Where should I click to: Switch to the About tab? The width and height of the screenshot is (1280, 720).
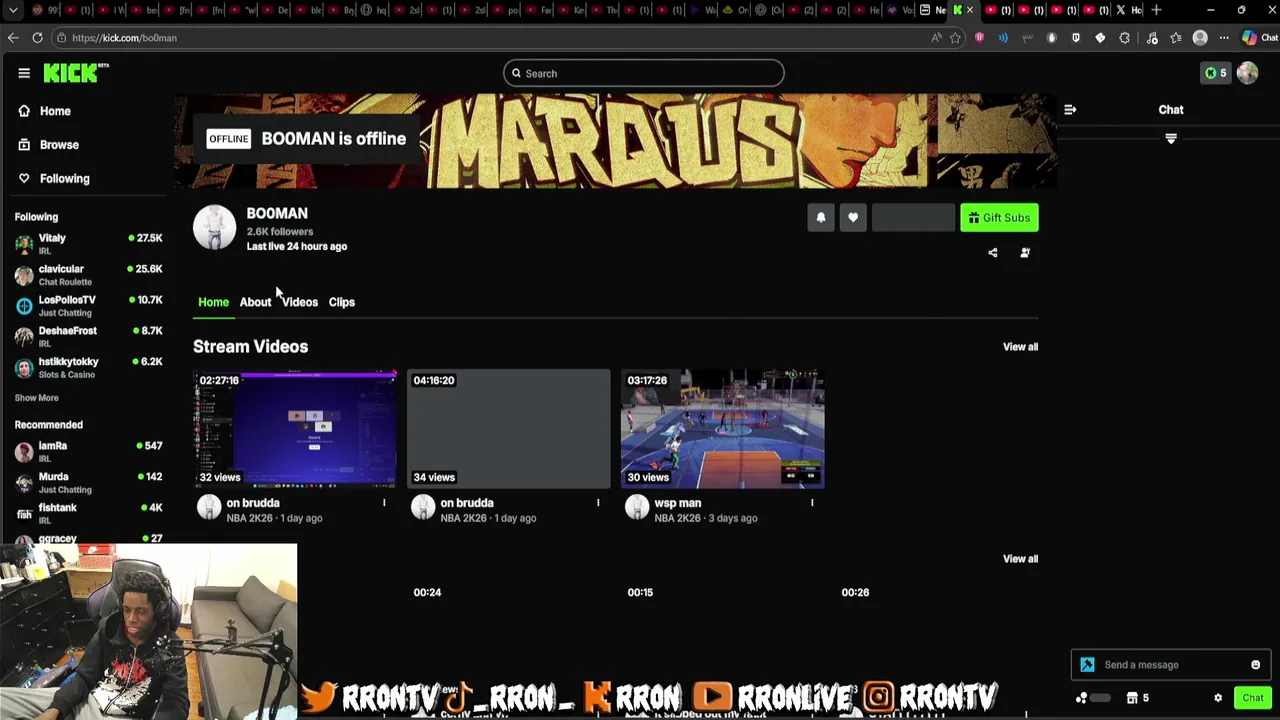[255, 302]
